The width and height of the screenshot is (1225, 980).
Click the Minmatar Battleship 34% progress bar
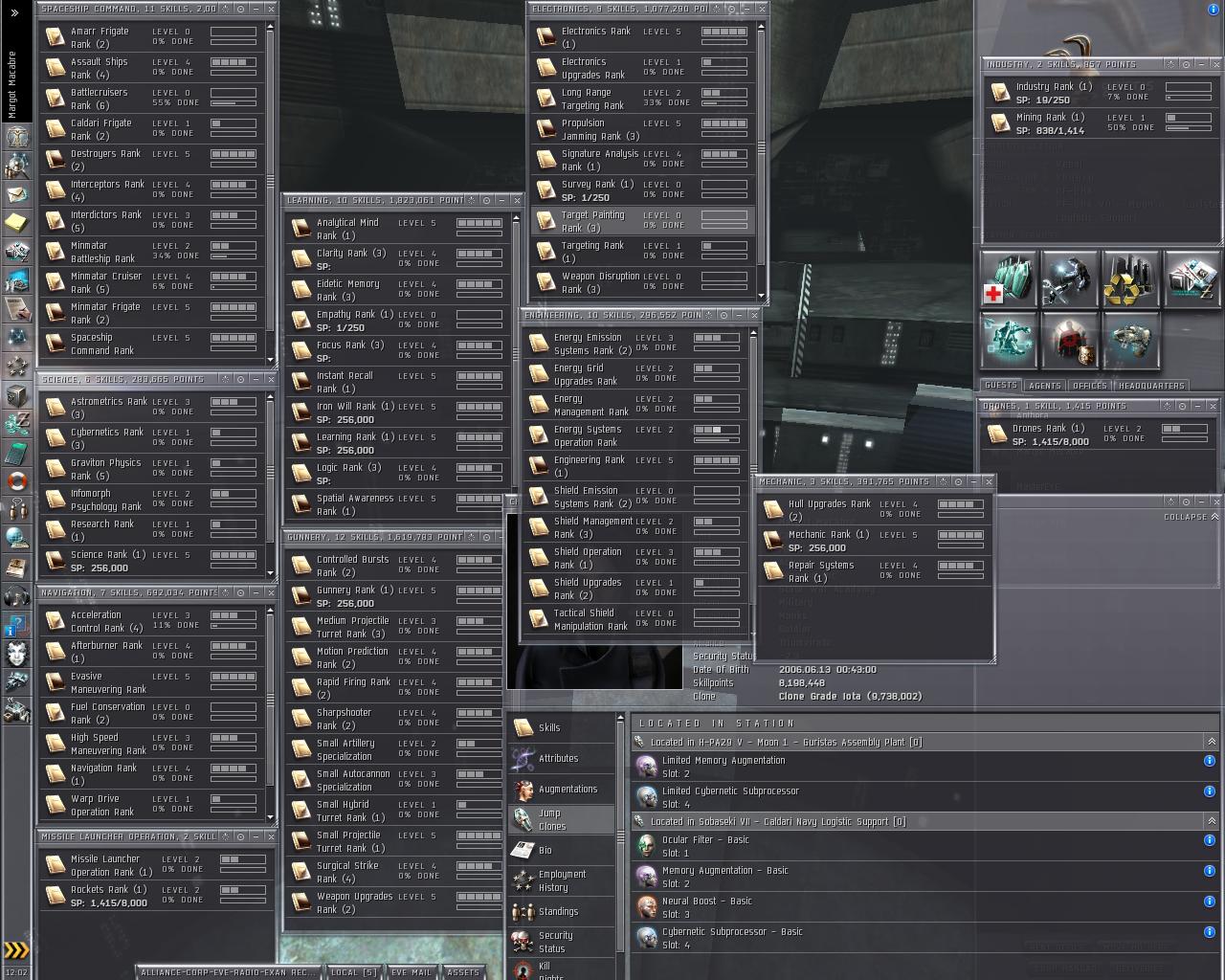point(234,256)
